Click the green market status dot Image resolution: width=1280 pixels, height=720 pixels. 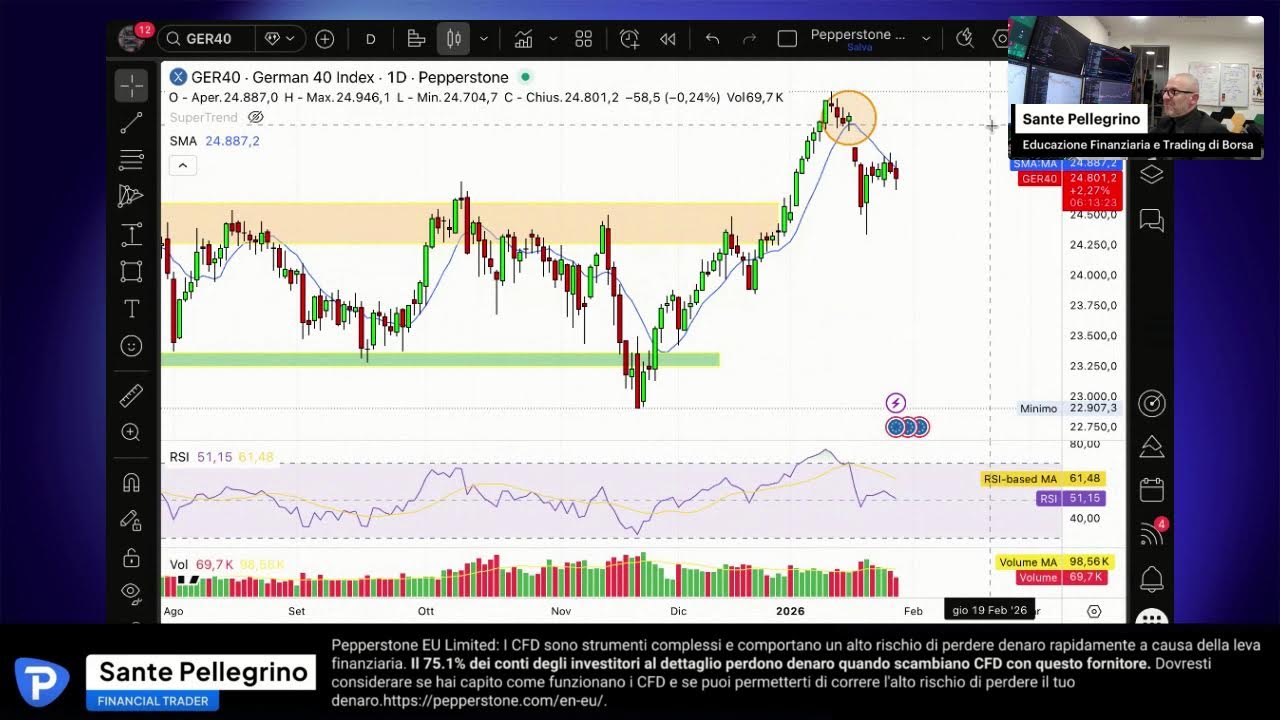[525, 77]
